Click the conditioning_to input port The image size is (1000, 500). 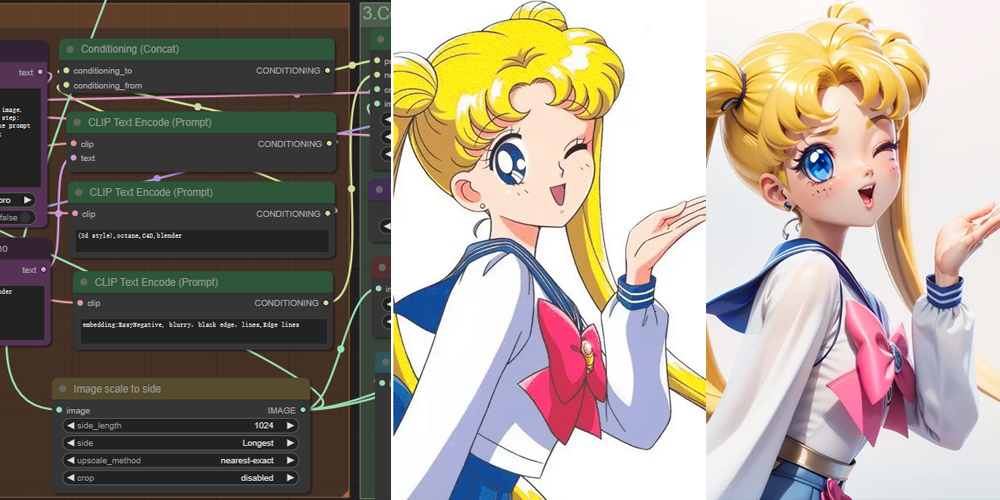[x=65, y=71]
